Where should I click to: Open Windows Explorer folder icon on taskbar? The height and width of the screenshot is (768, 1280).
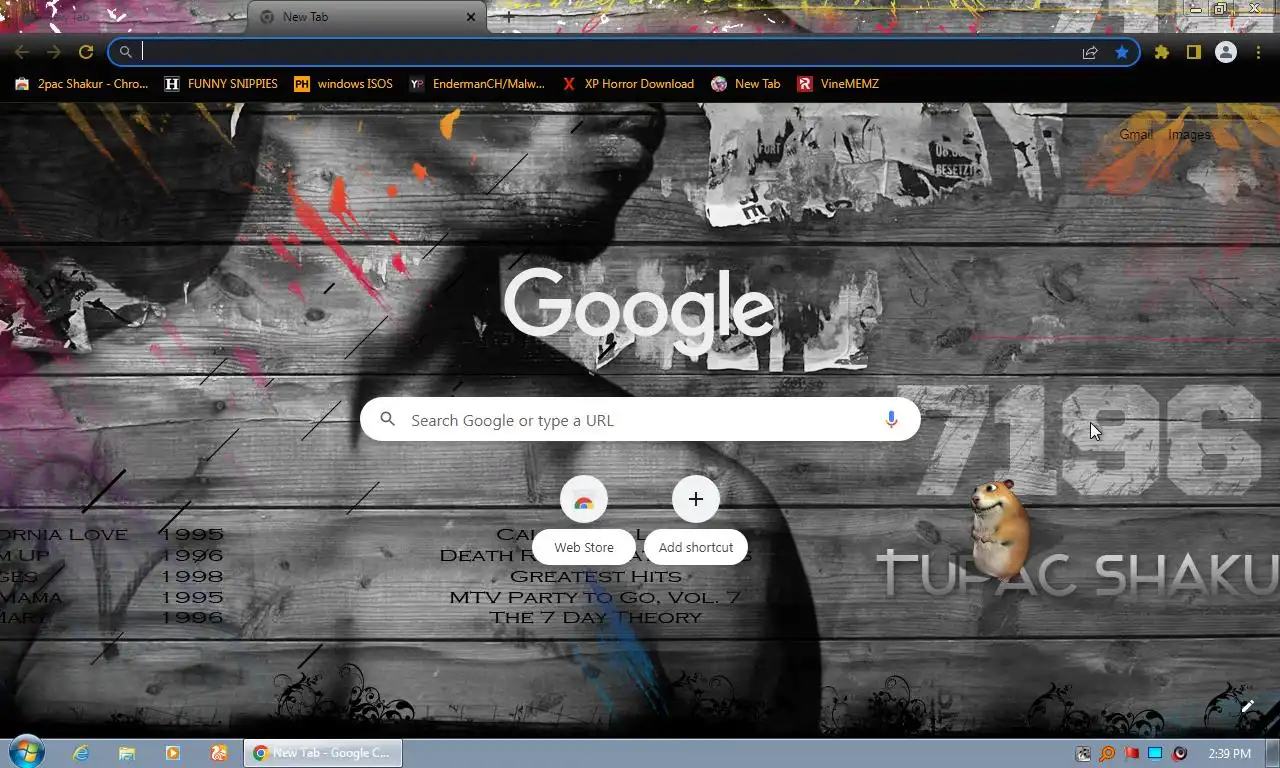127,753
